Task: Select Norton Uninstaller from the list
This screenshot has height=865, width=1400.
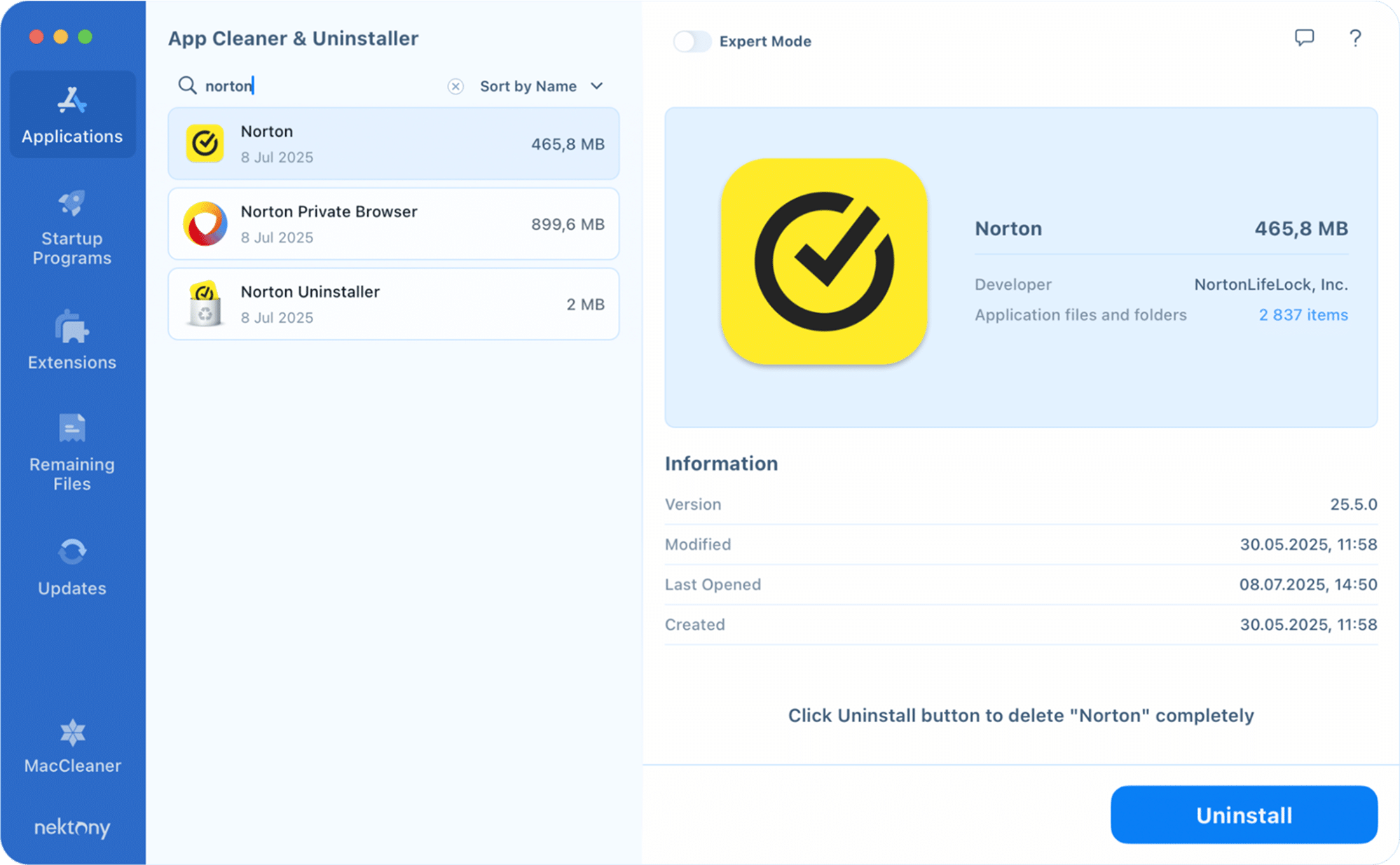Action: (x=392, y=303)
